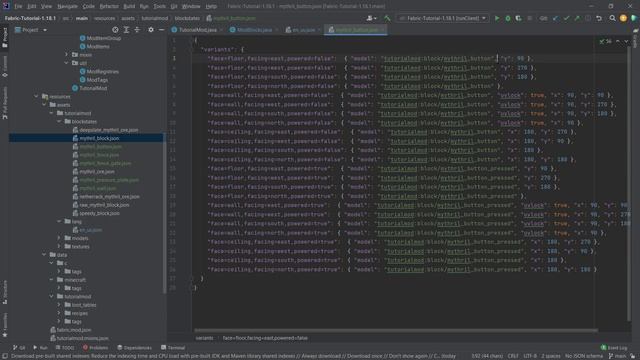Expand the mixin package folder
This screenshot has width=640, height=360.
tap(66, 55)
